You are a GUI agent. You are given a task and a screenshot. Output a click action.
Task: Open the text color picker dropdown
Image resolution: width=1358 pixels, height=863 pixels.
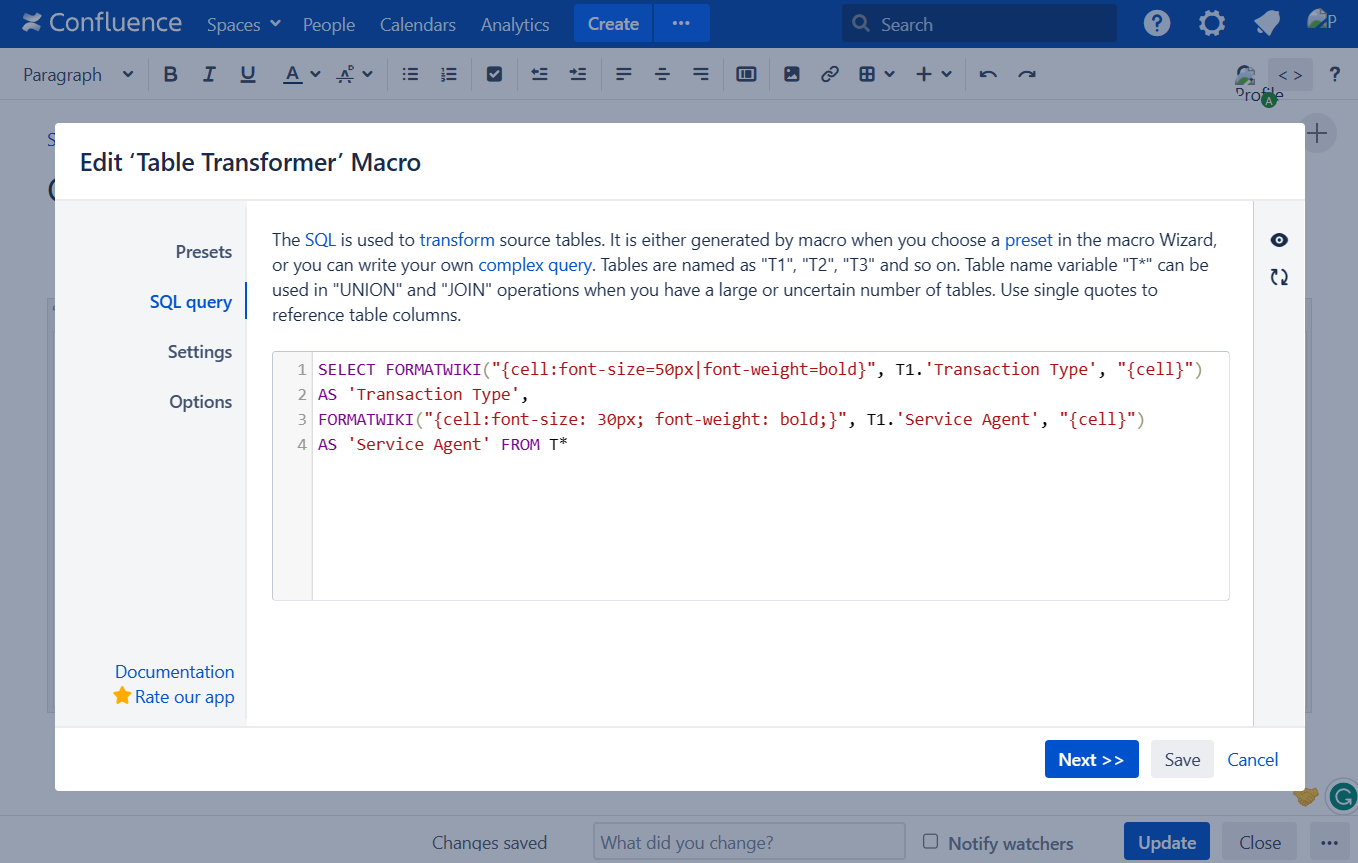click(316, 75)
